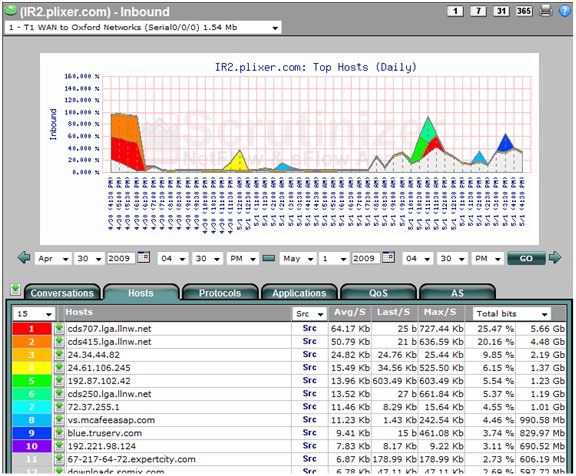Click the red rank 1 color swatch
The image size is (576, 476).
(32, 328)
